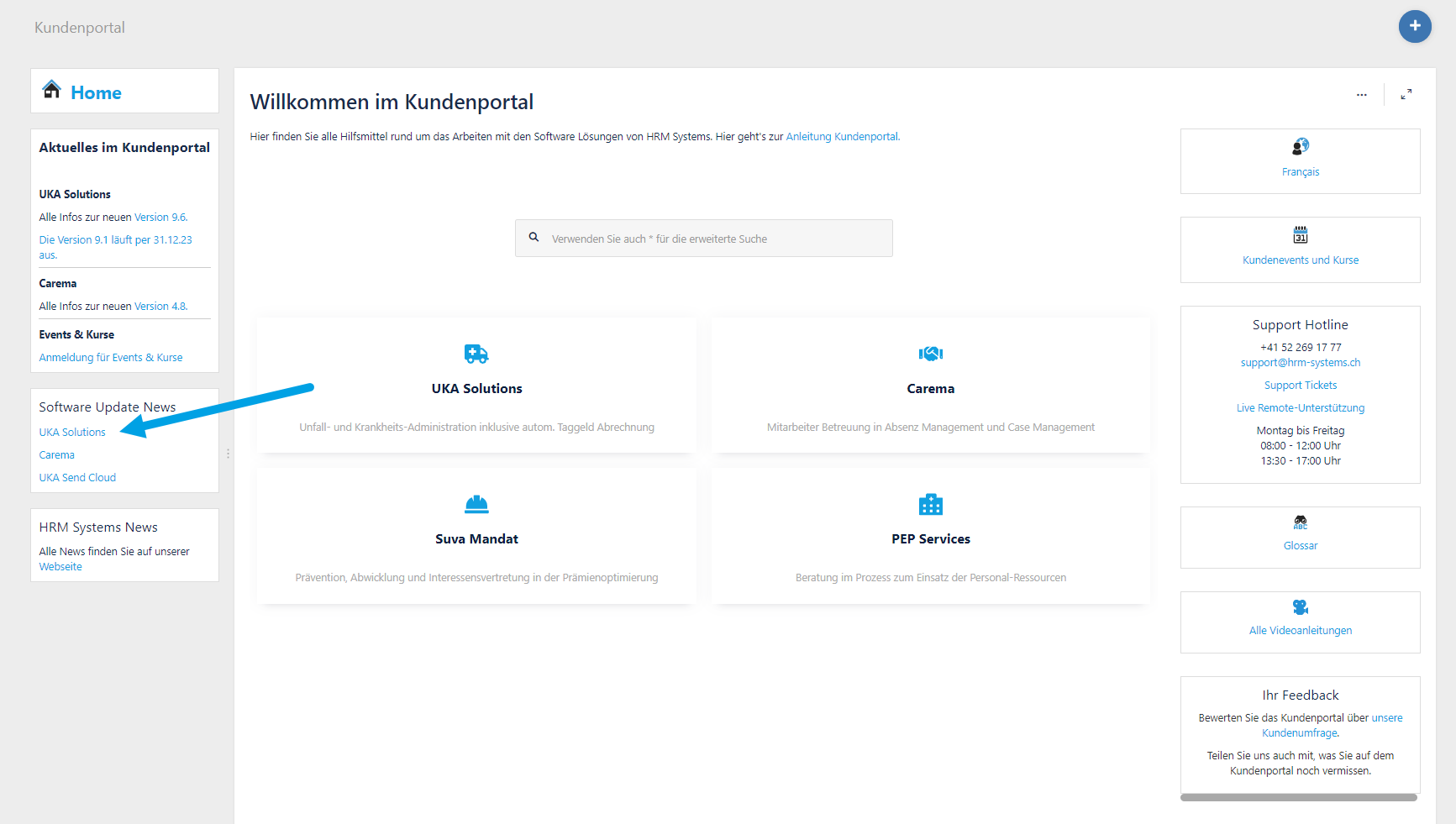Screen dimensions: 1456x824
Task: Open the Version 4.8 link
Action: pyautogui.click(x=160, y=306)
